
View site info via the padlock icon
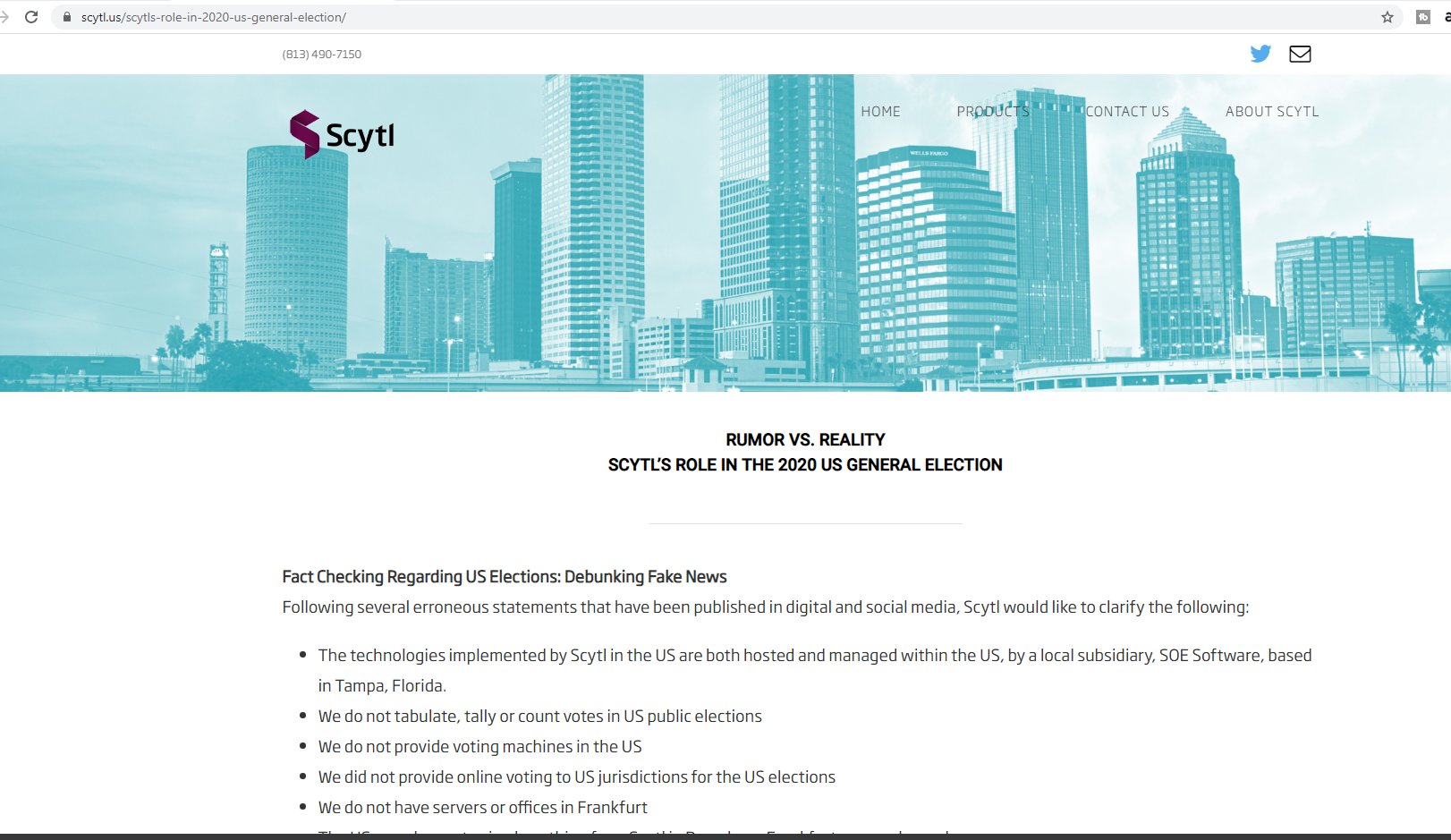coord(66,17)
